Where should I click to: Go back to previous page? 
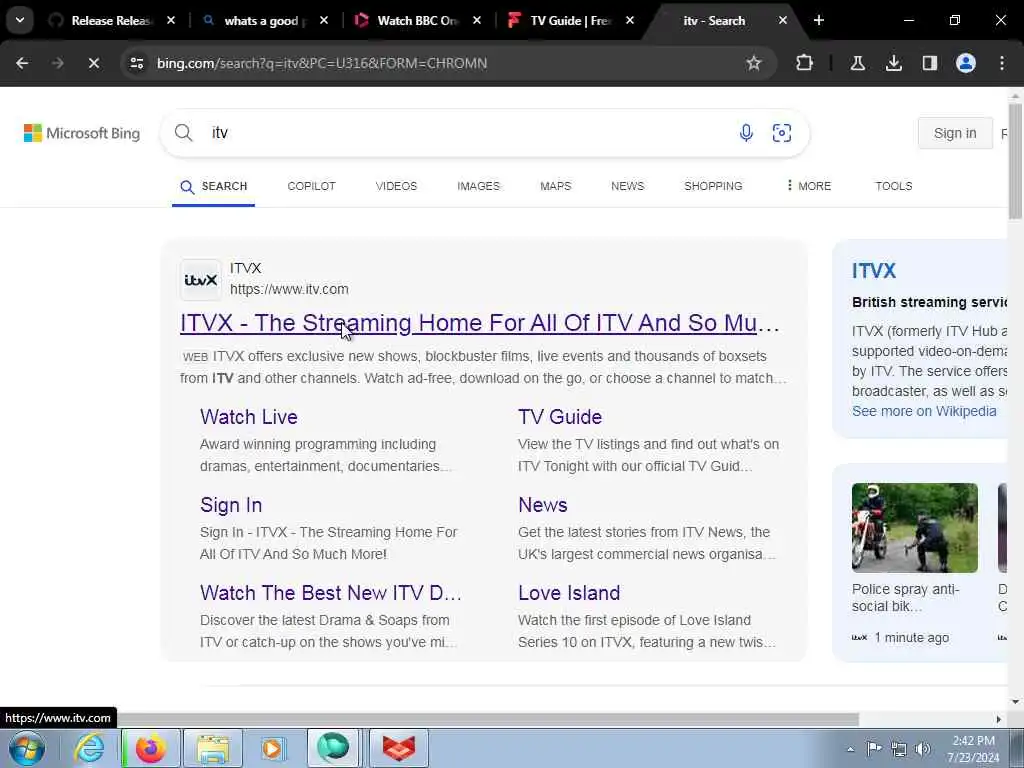point(22,63)
